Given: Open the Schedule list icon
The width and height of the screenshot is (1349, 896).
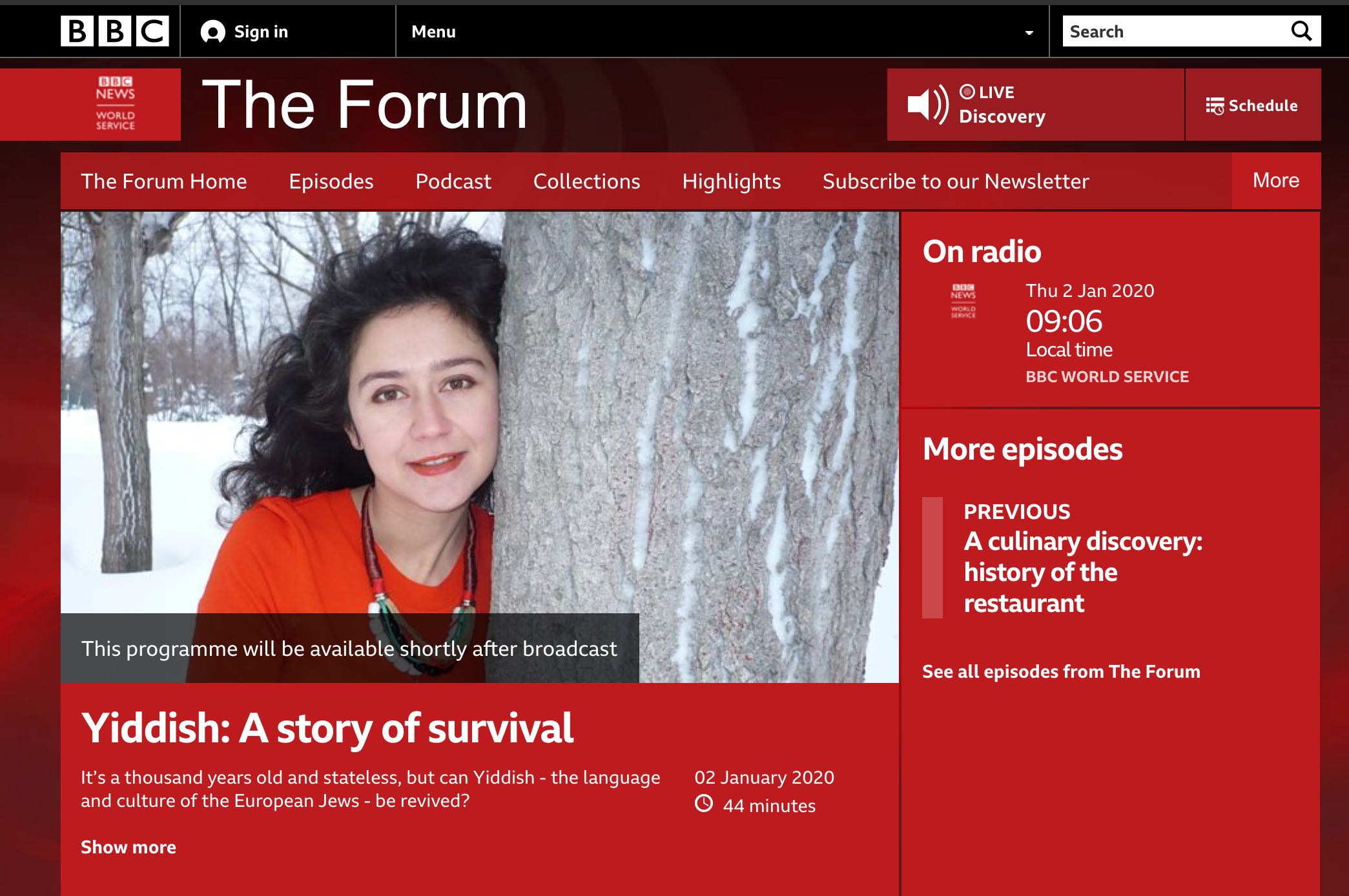Looking at the screenshot, I should coord(1215,106).
